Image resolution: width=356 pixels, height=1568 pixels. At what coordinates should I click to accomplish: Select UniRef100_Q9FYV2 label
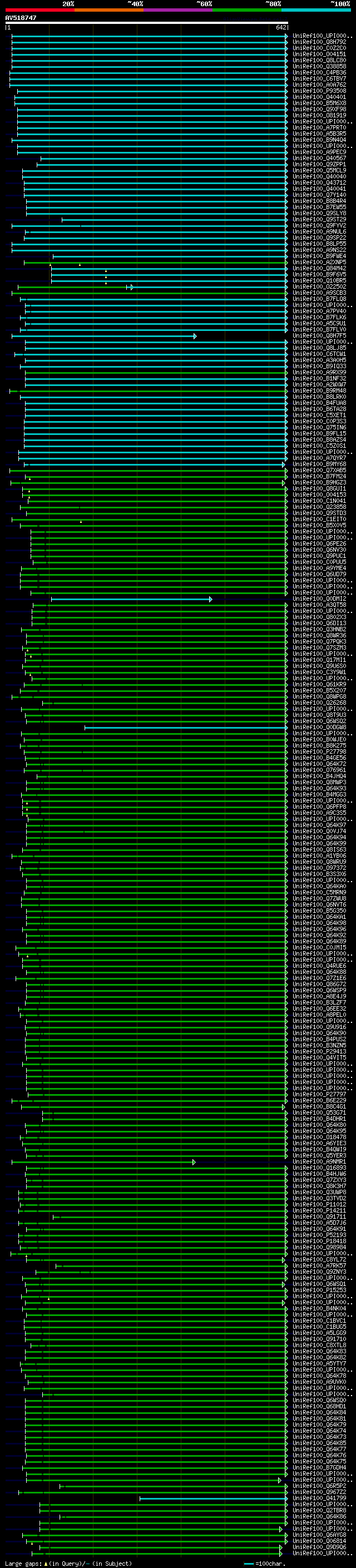[319, 225]
